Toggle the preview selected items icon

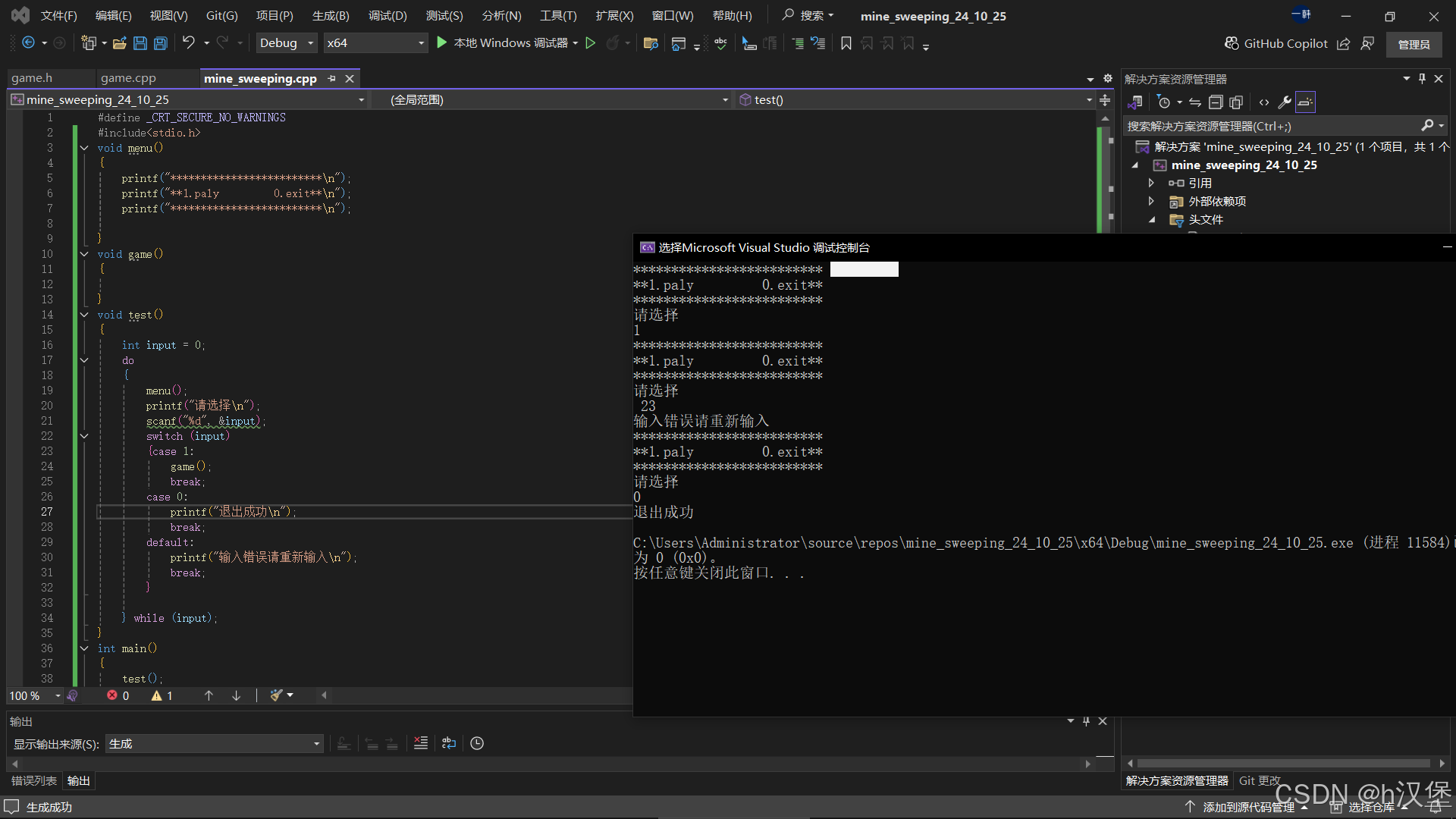(x=1305, y=102)
